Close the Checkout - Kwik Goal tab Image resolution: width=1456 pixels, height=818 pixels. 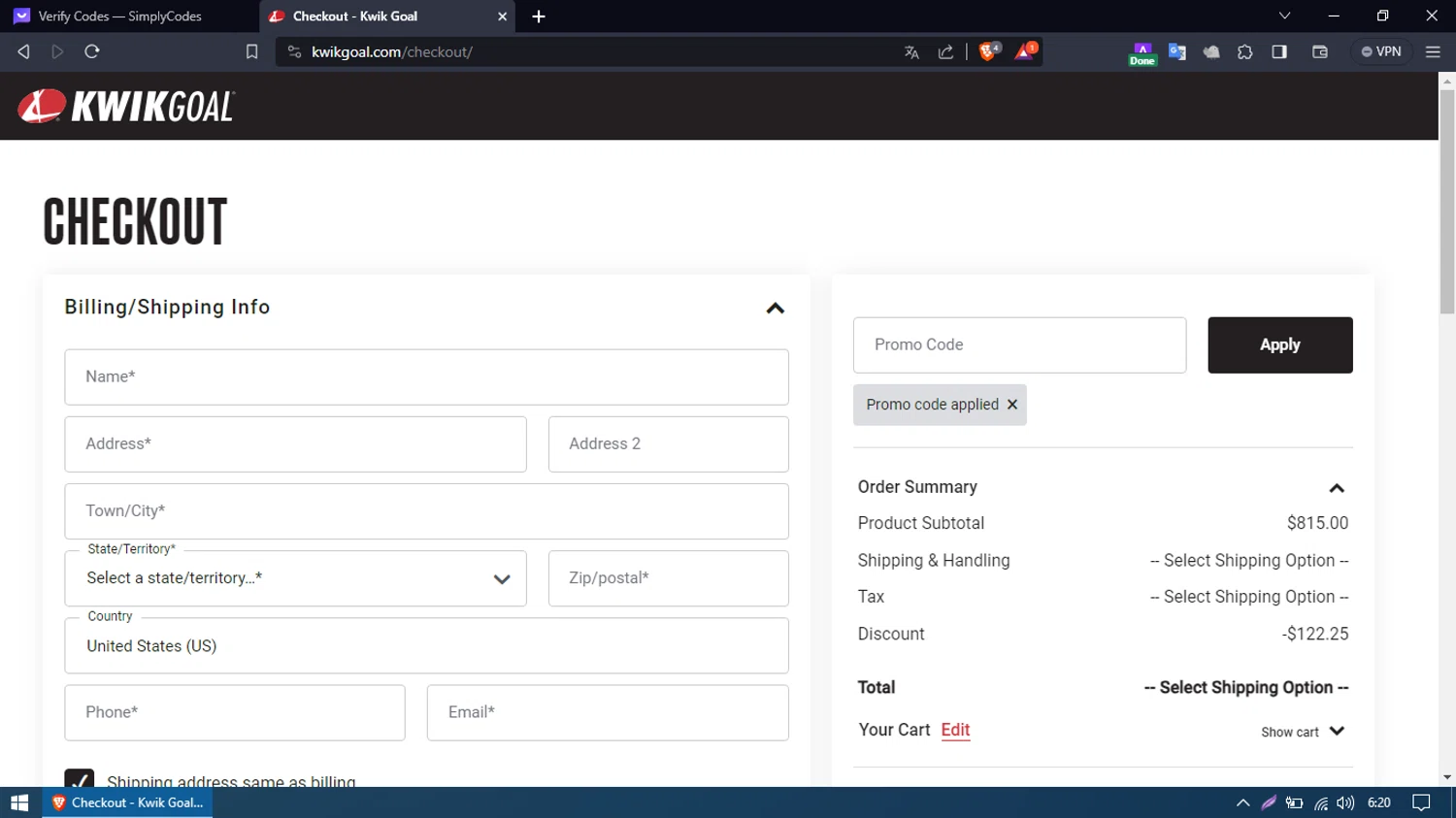(502, 16)
